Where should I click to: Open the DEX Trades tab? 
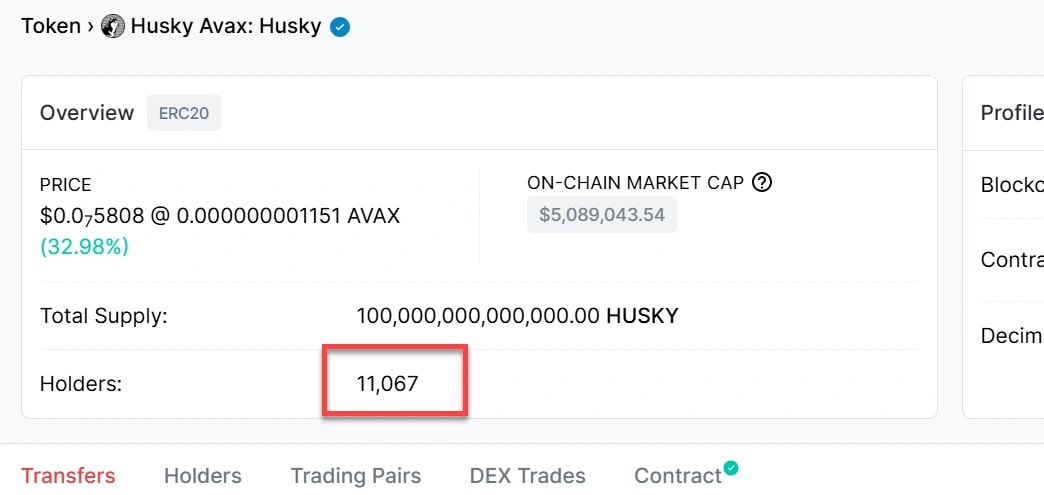coord(527,476)
